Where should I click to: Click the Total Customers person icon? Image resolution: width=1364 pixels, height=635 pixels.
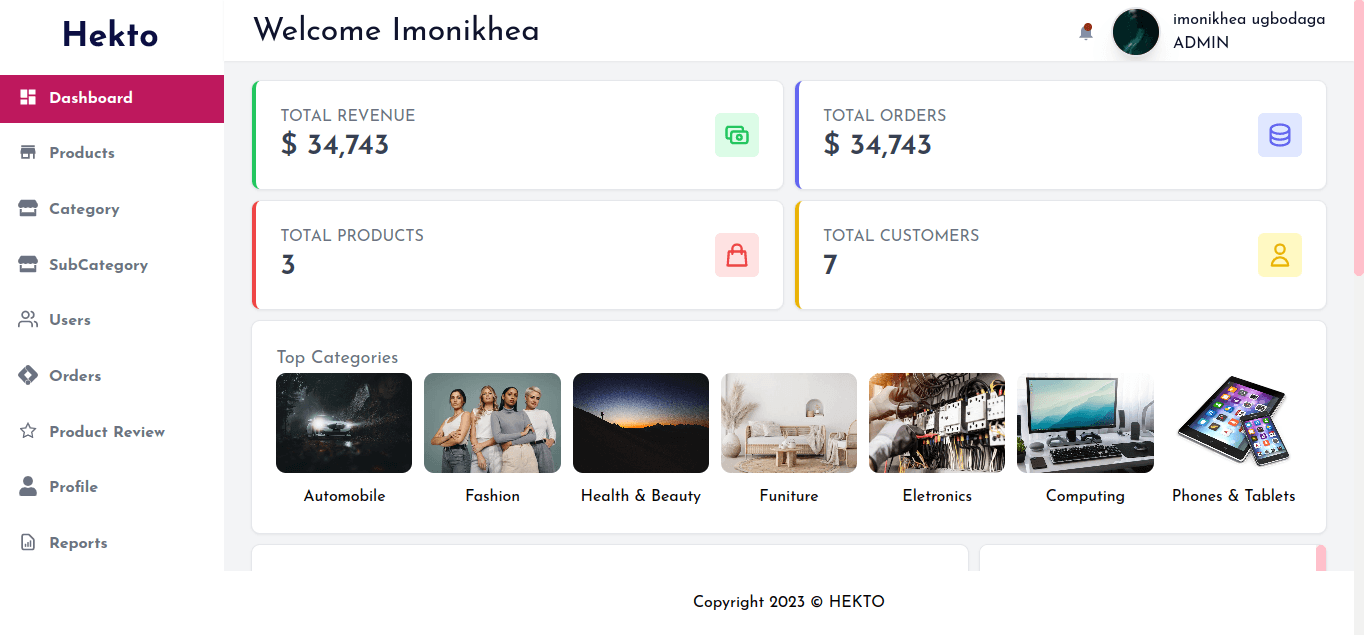(x=1279, y=255)
